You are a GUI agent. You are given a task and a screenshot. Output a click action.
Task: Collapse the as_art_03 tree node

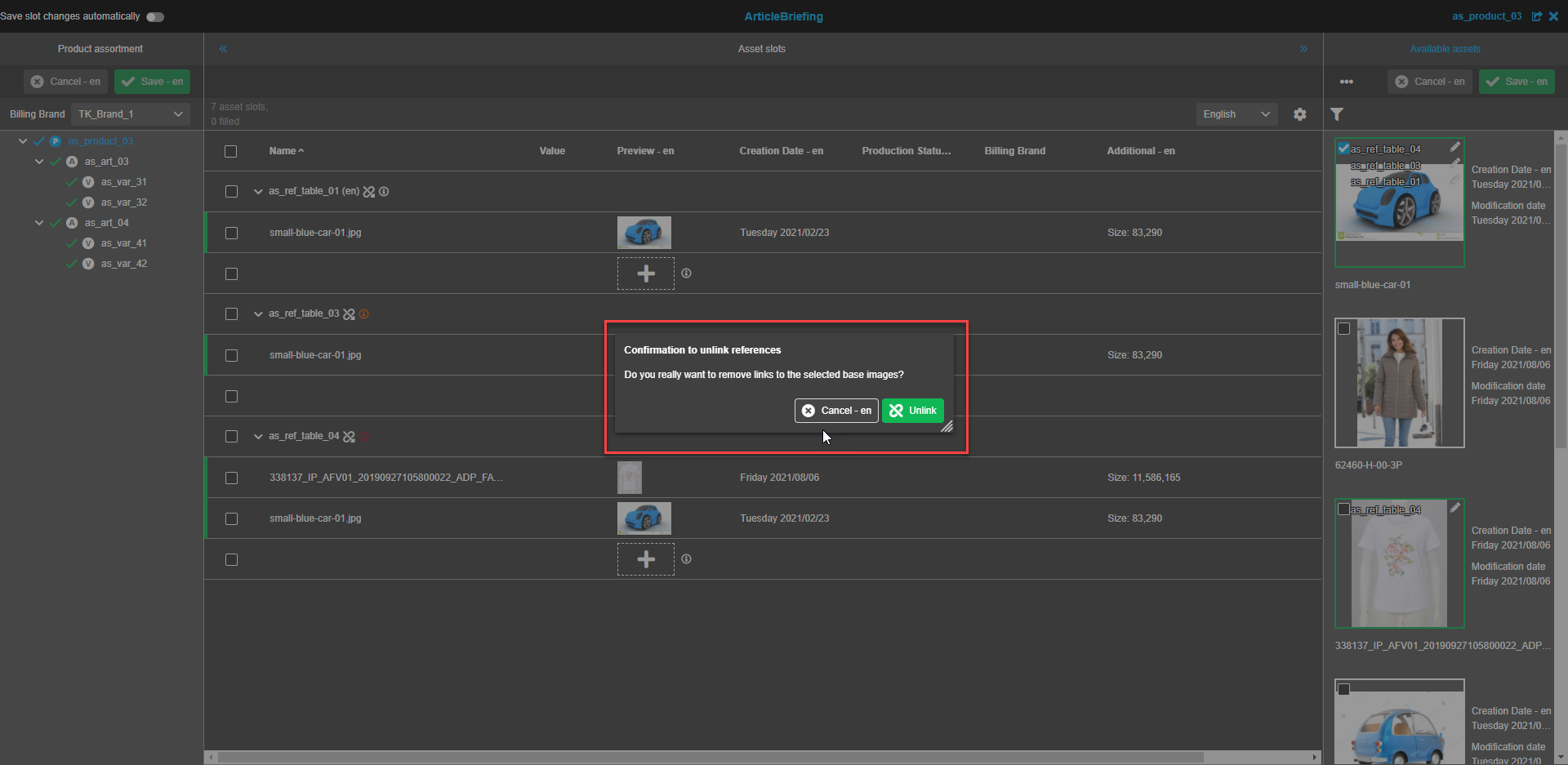pos(39,162)
